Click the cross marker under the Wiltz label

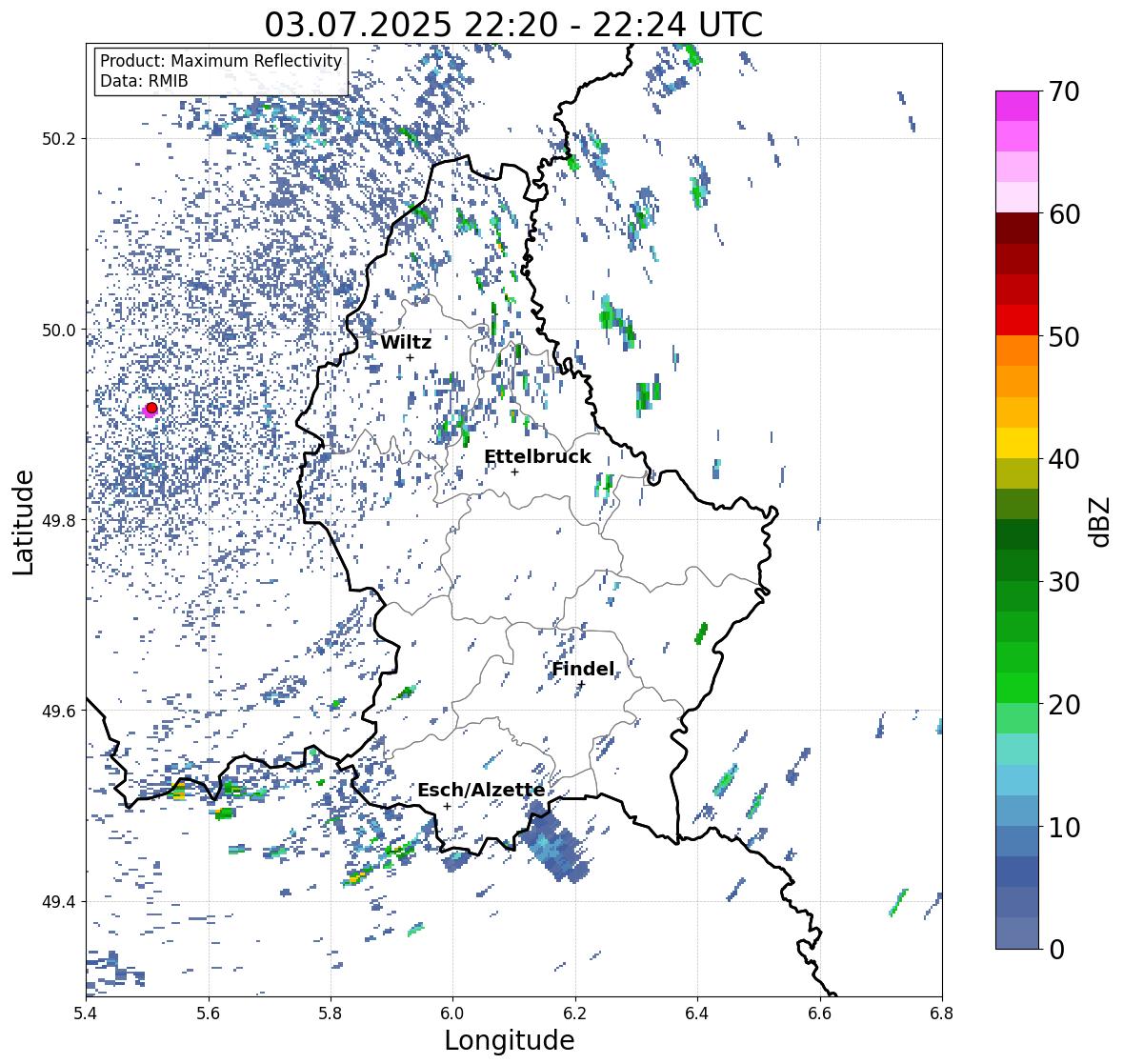tap(410, 358)
